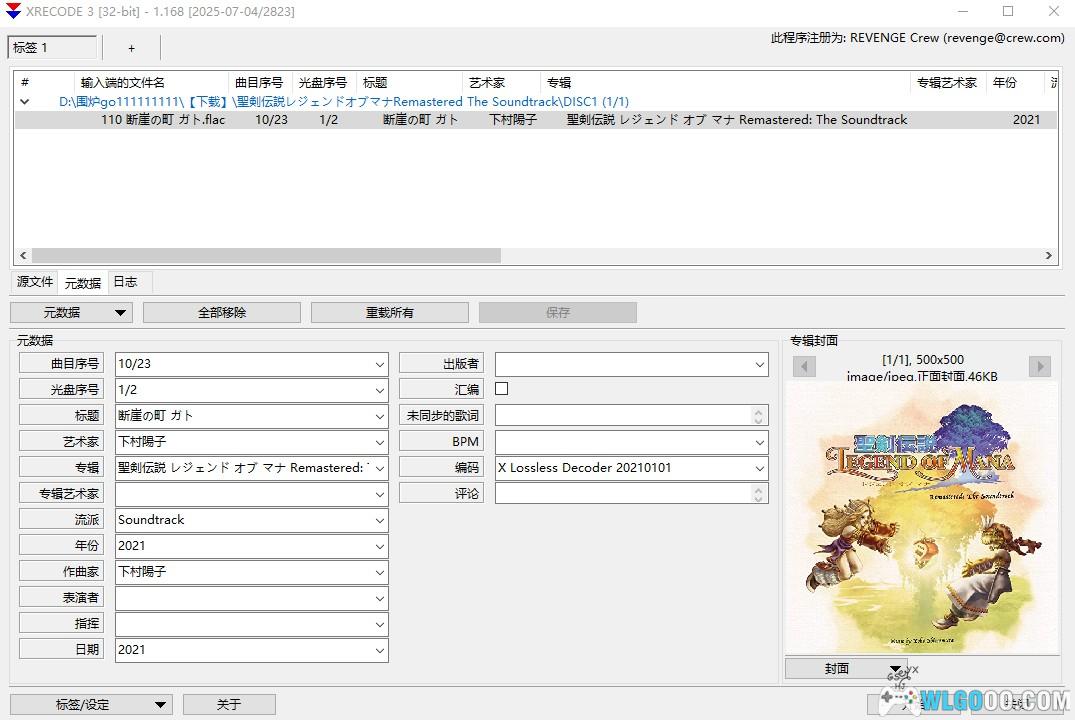Collapse the DISC1 folder group
This screenshot has height=720, width=1075.
[25, 101]
